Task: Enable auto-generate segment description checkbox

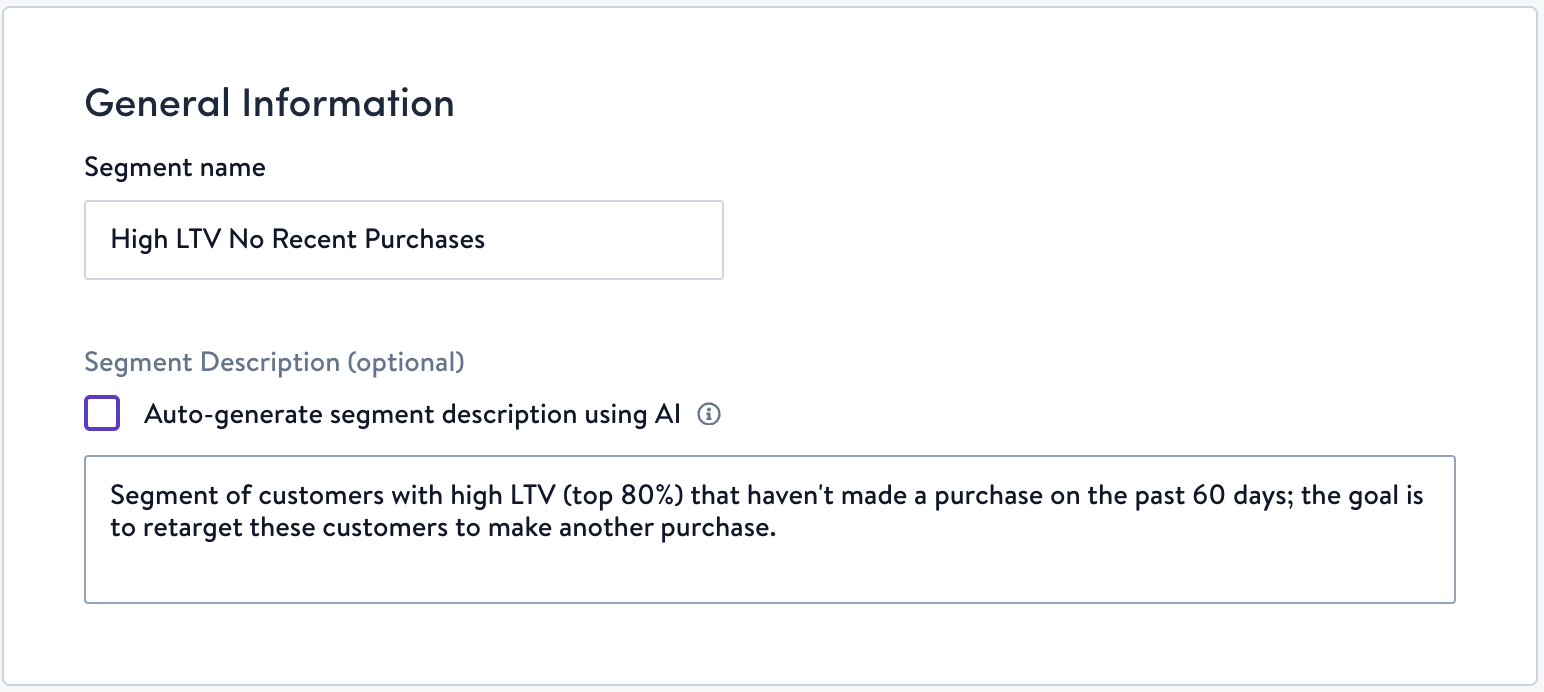Action: pyautogui.click(x=102, y=414)
